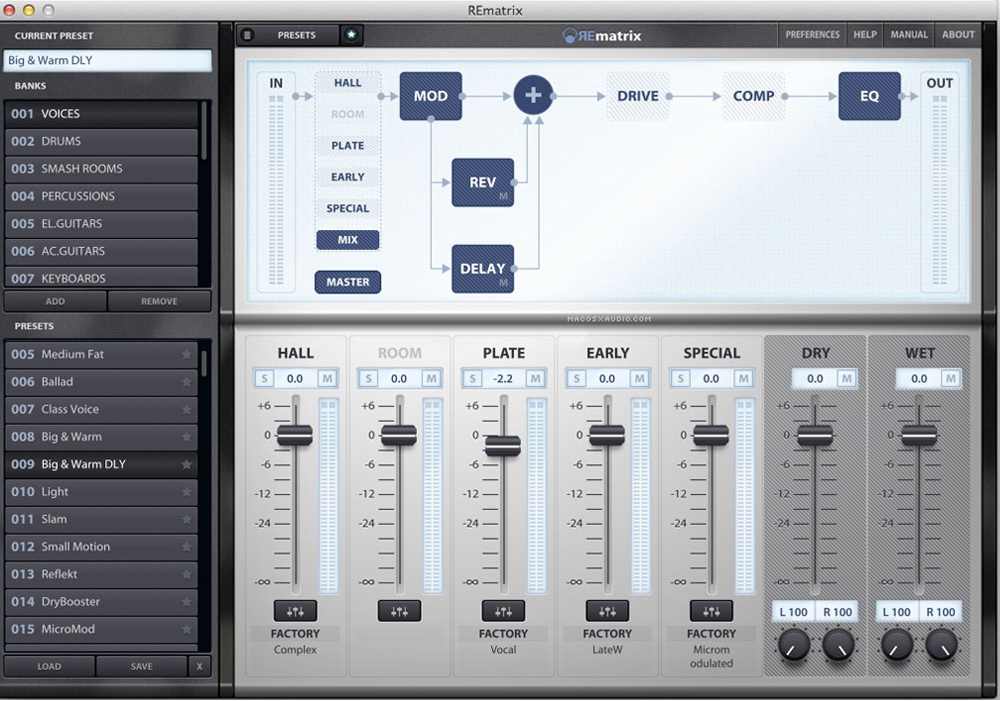Click the DRY L 100 pan value
The image size is (1000, 701).
(x=793, y=612)
